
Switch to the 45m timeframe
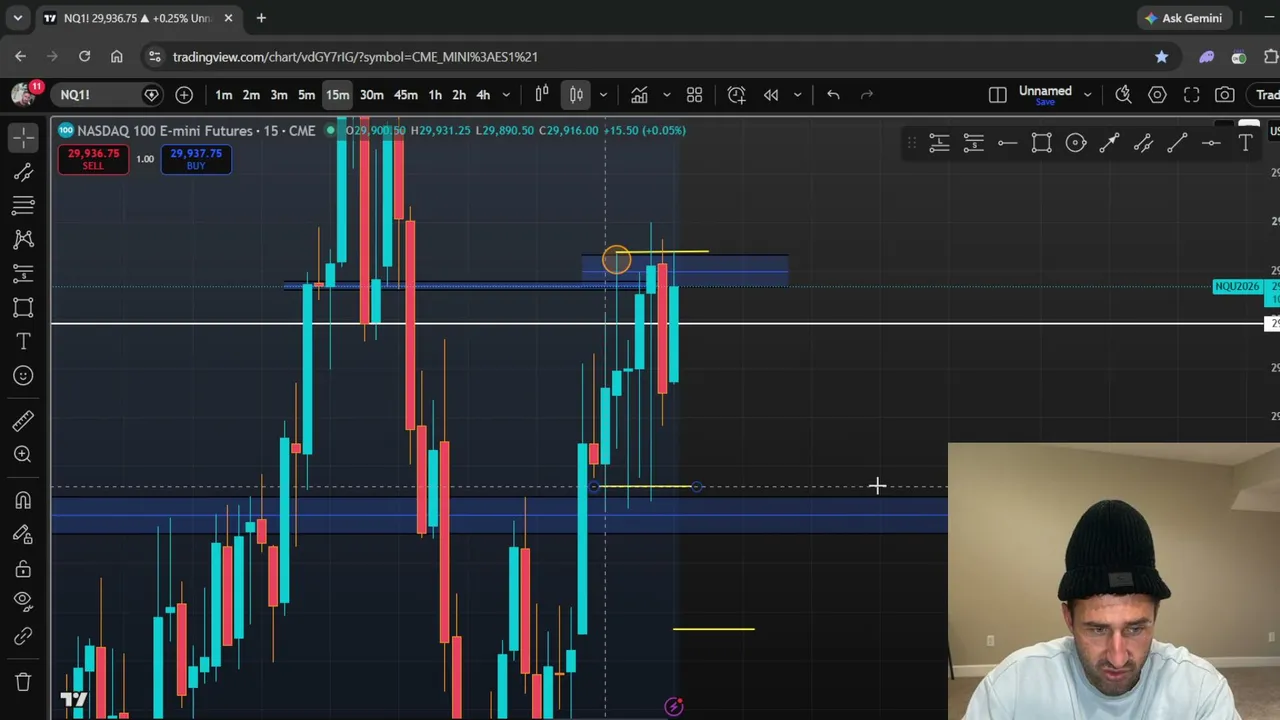[406, 95]
